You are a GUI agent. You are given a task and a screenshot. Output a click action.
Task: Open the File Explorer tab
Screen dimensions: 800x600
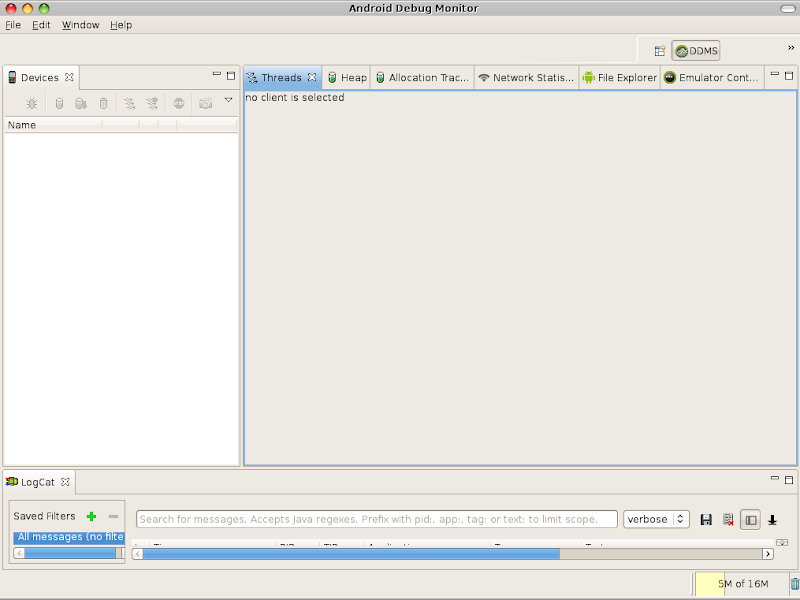point(620,78)
